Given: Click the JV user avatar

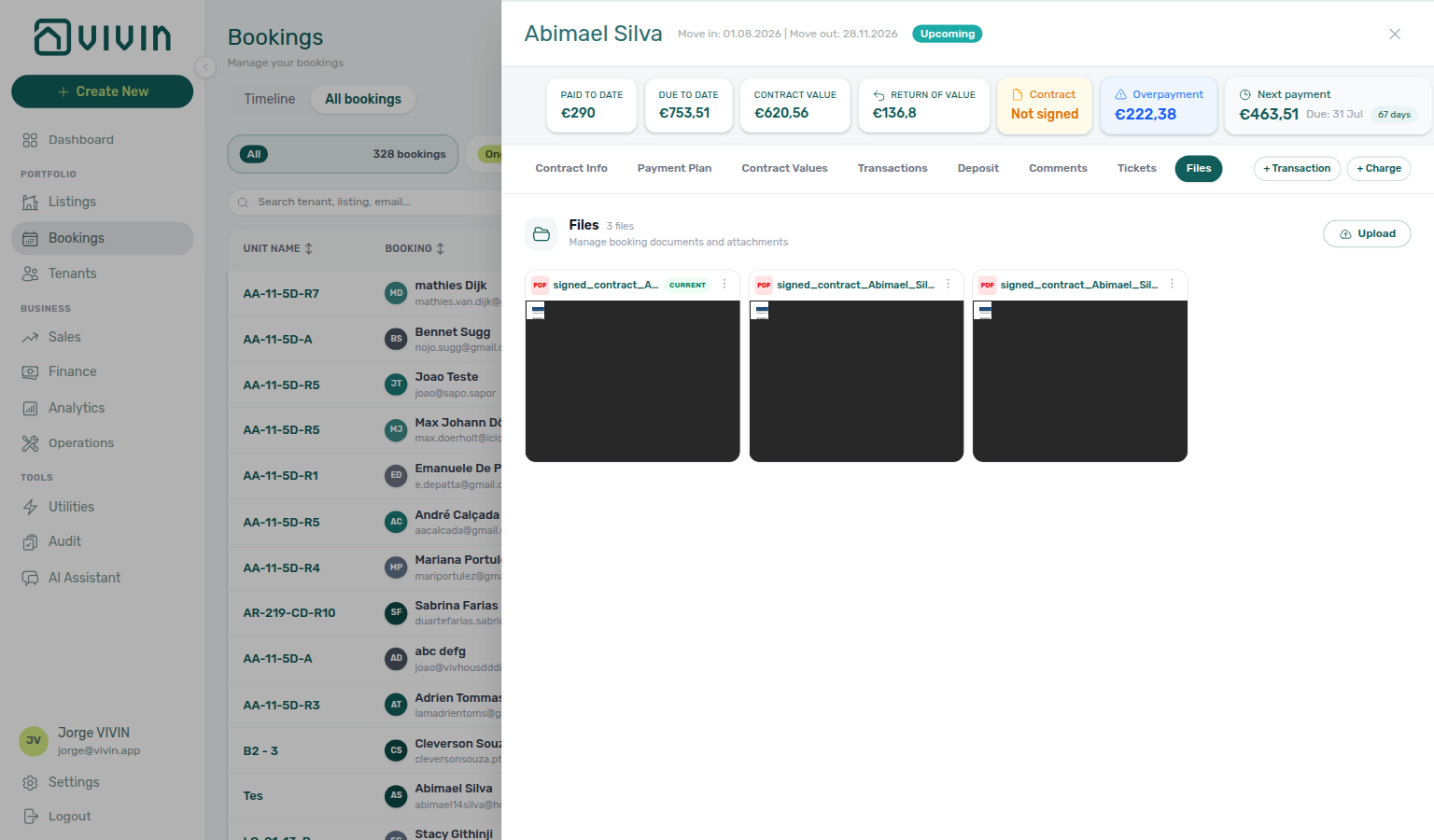Looking at the screenshot, I should pos(34,741).
